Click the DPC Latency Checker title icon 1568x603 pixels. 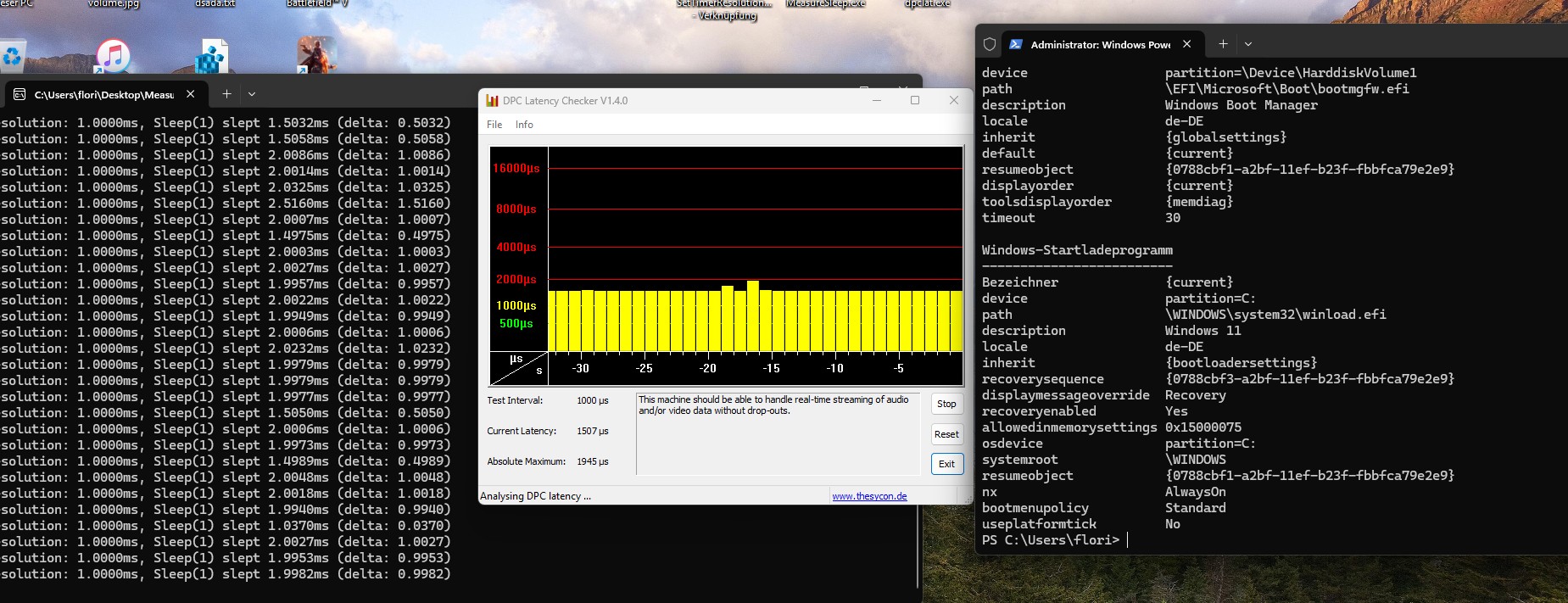(x=492, y=101)
